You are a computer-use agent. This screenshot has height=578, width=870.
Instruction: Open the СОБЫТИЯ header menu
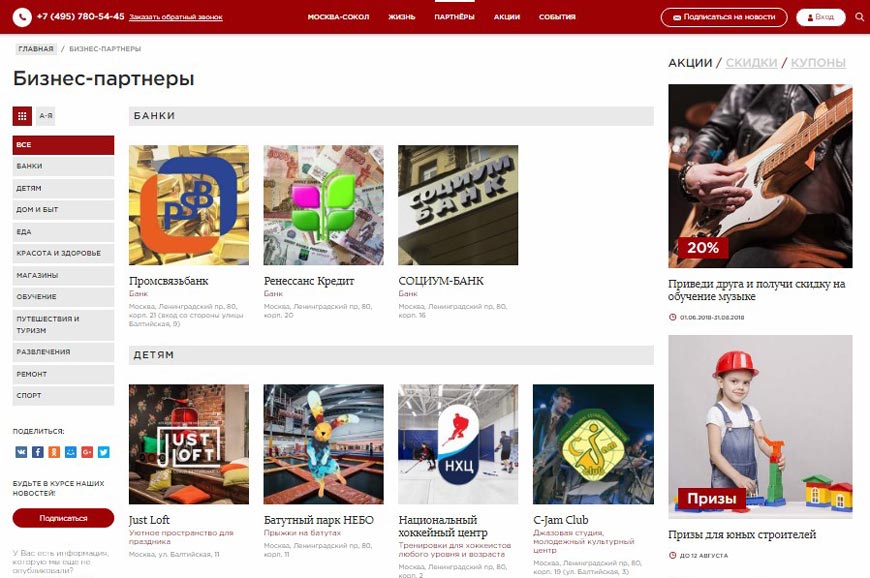557,17
